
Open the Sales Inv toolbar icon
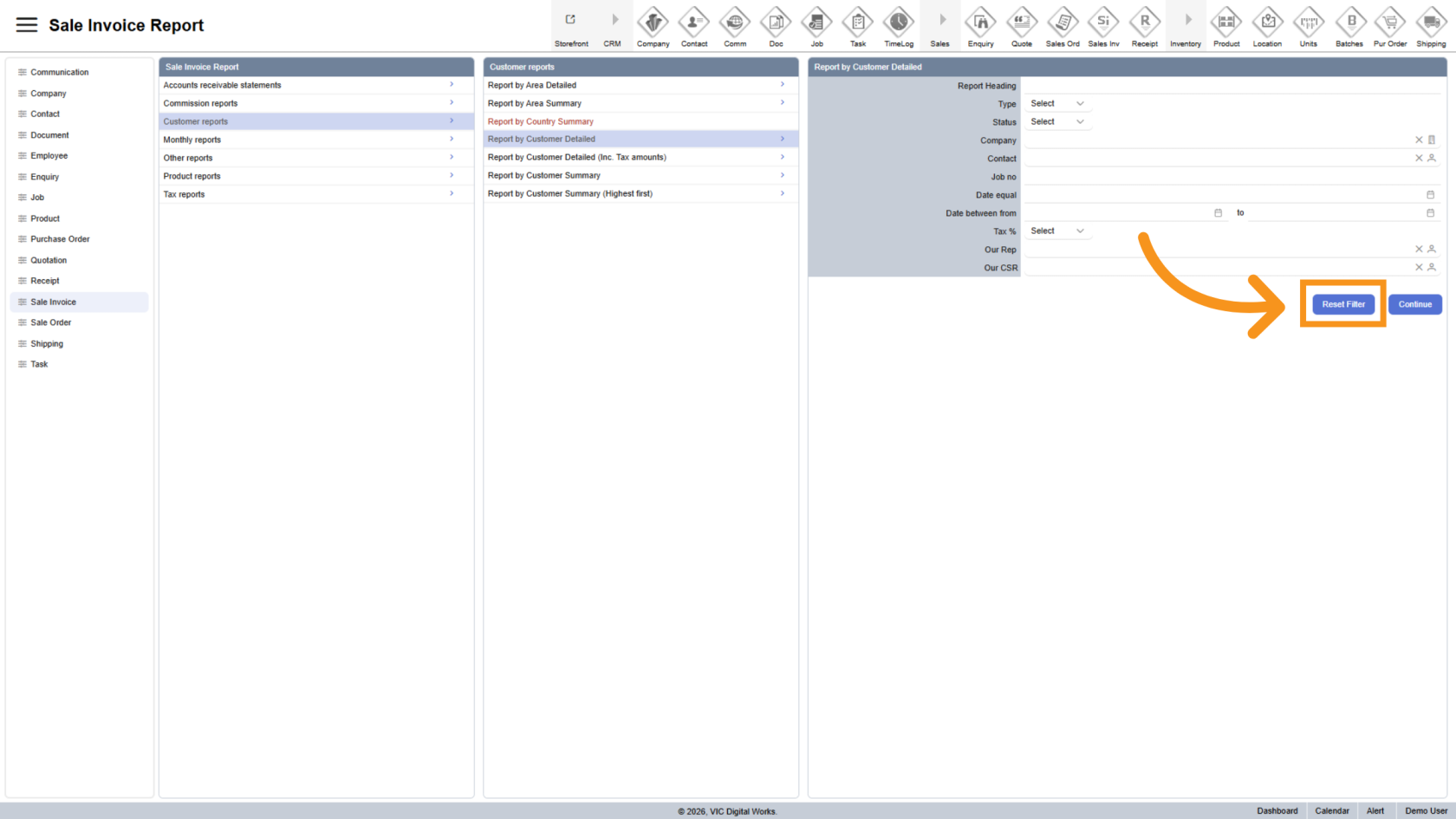click(x=1103, y=23)
